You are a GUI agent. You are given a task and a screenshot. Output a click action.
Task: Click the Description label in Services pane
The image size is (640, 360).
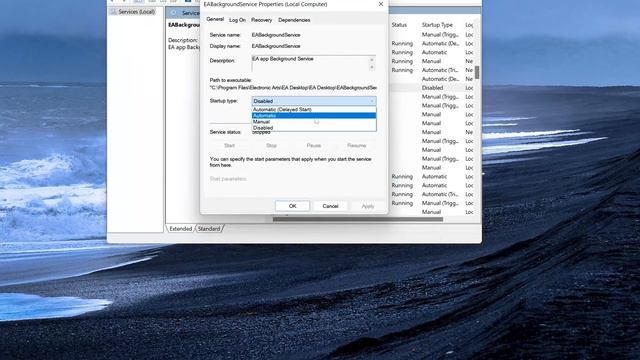[182, 40]
